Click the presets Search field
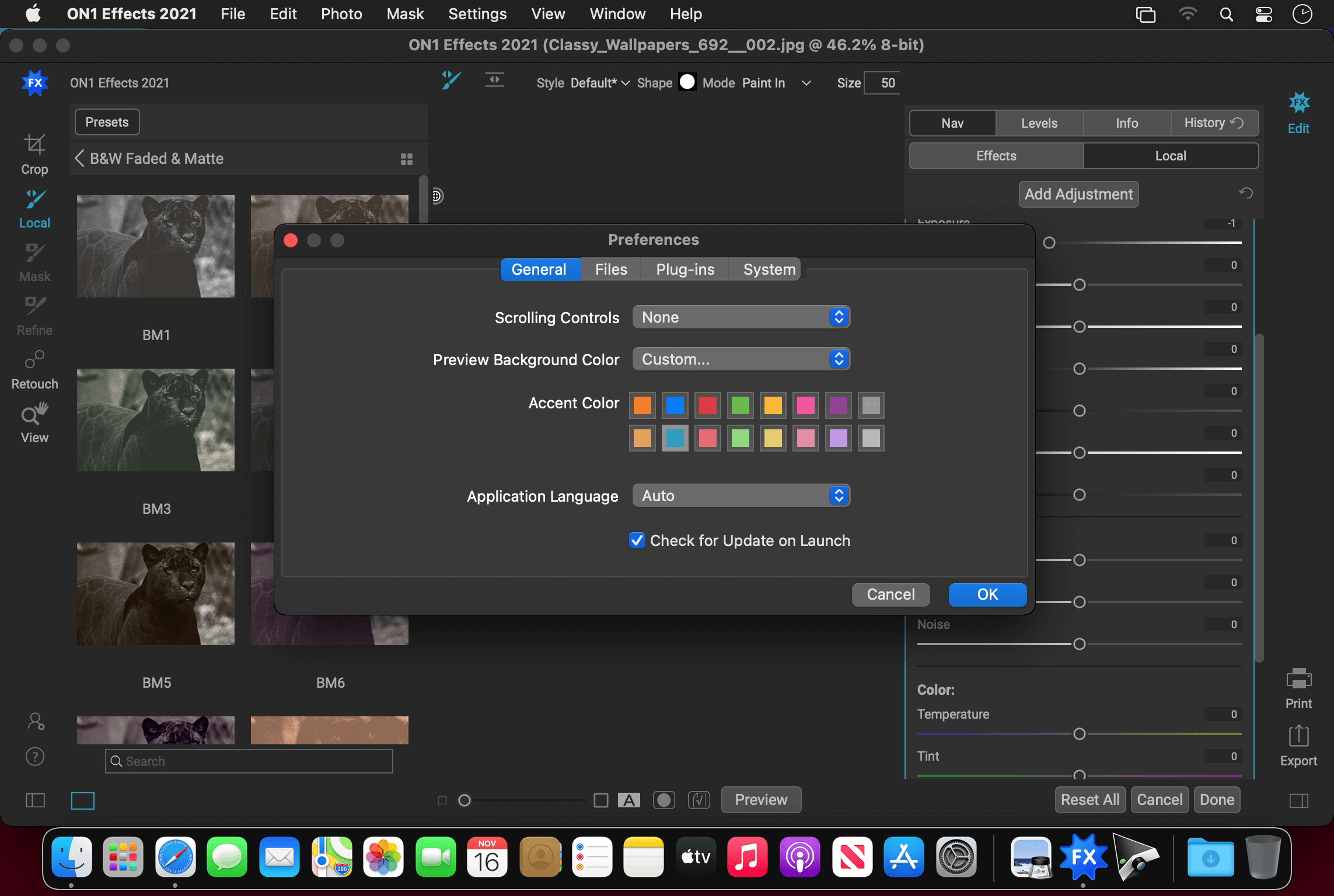 (249, 761)
